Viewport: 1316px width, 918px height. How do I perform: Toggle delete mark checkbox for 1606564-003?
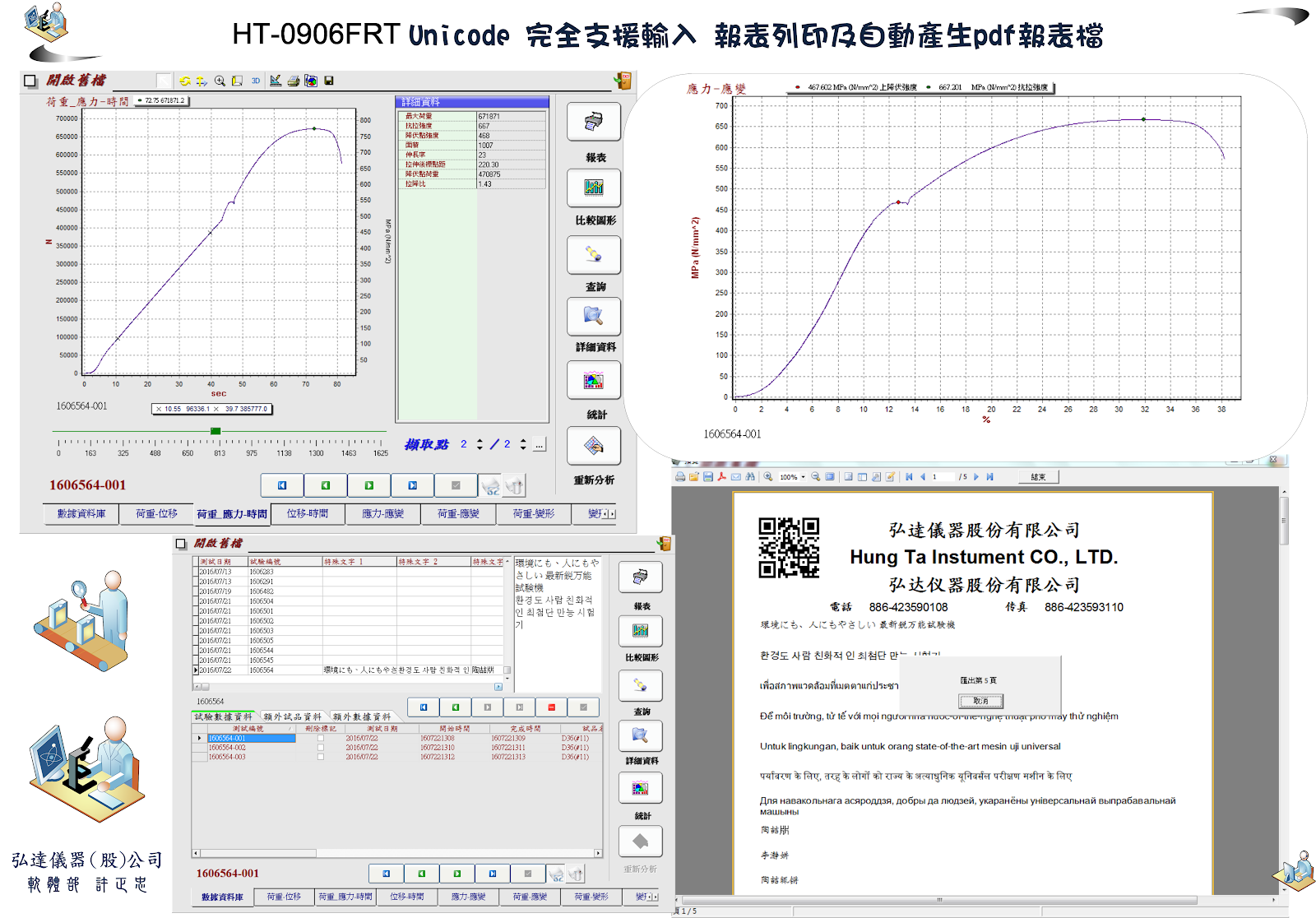(x=321, y=757)
